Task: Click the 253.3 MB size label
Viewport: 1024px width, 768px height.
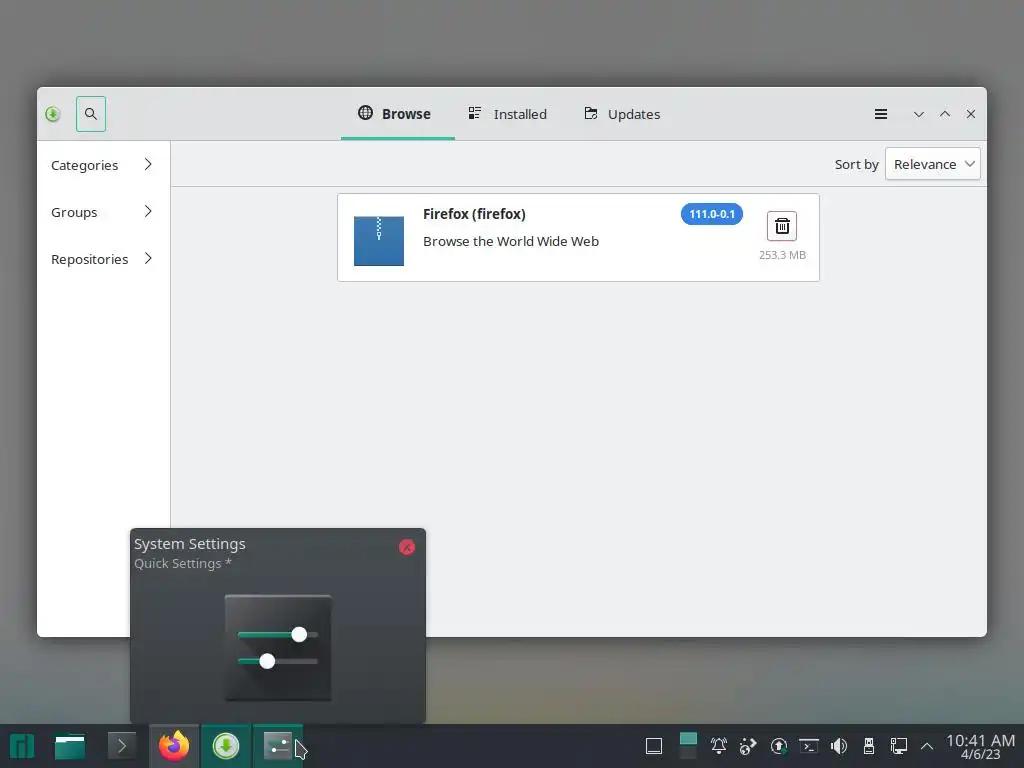Action: 782,255
